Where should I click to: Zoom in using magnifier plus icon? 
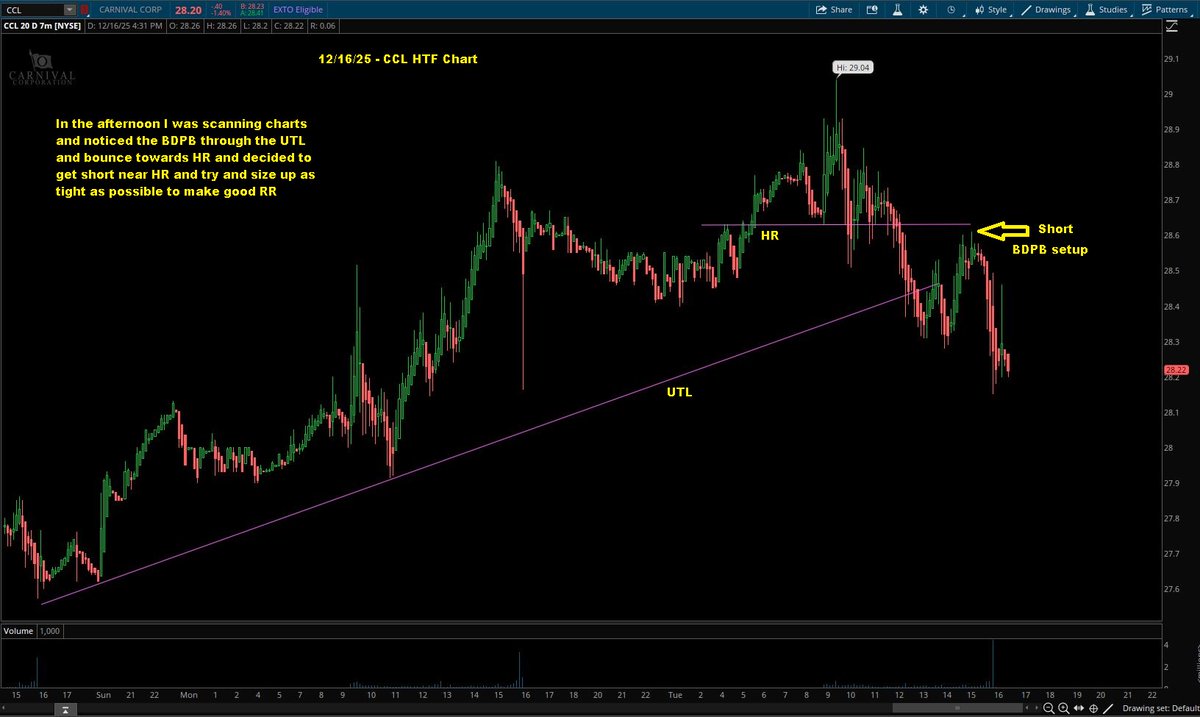coord(1063,708)
